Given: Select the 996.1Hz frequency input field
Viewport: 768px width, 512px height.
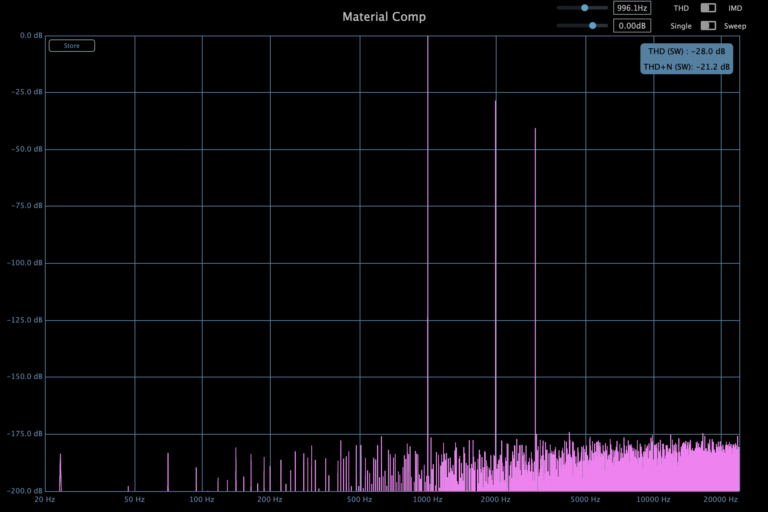Looking at the screenshot, I should (630, 8).
